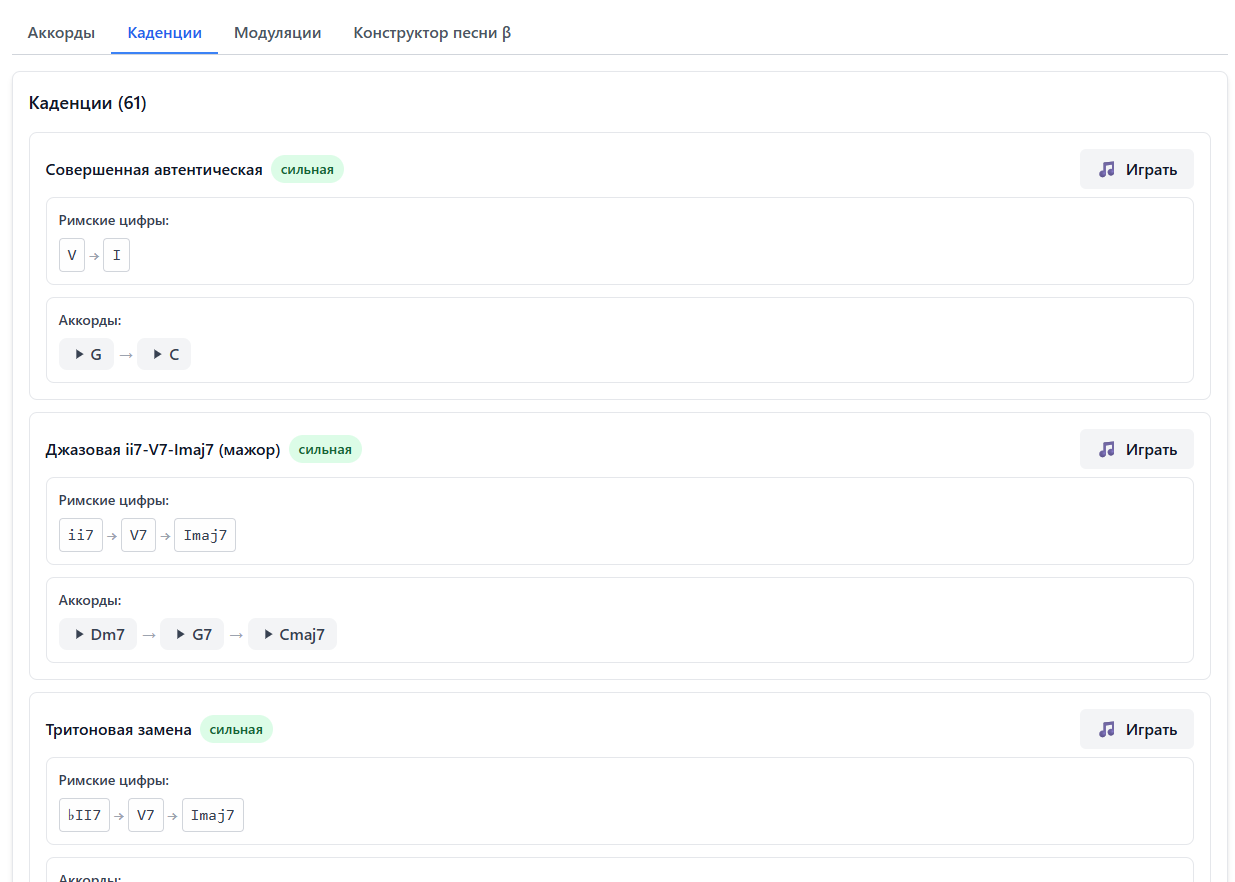Select the Каденции tab
1235x882 pixels.
pyautogui.click(x=164, y=33)
